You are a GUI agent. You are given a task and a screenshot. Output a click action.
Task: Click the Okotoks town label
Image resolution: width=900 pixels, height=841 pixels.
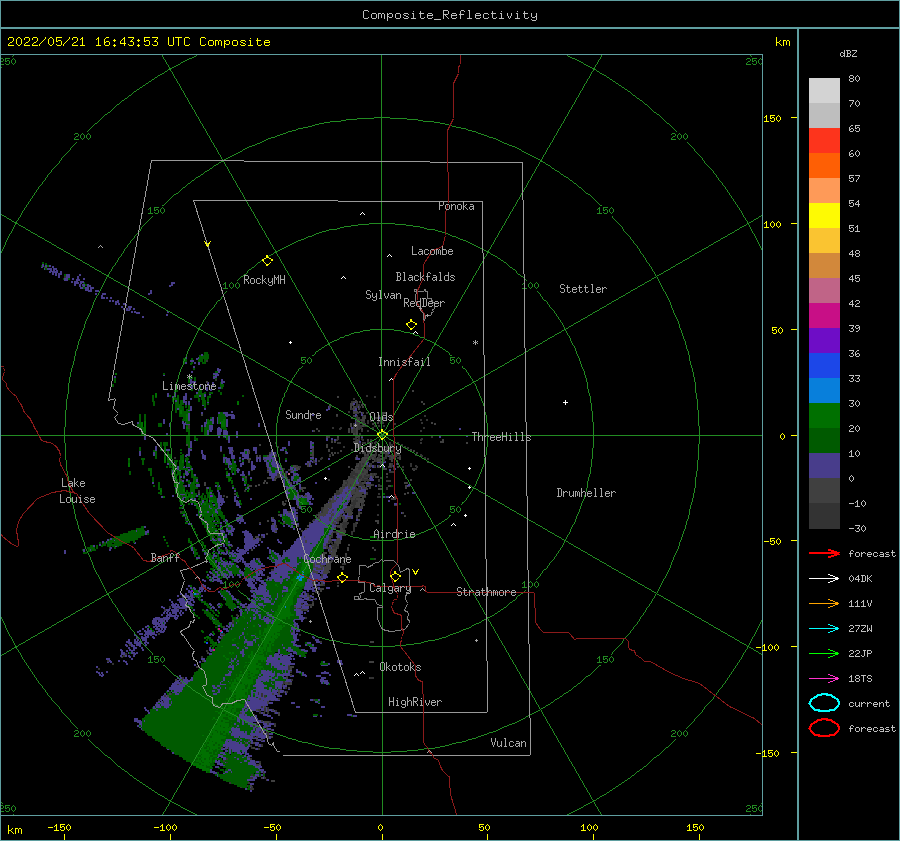[x=400, y=667]
